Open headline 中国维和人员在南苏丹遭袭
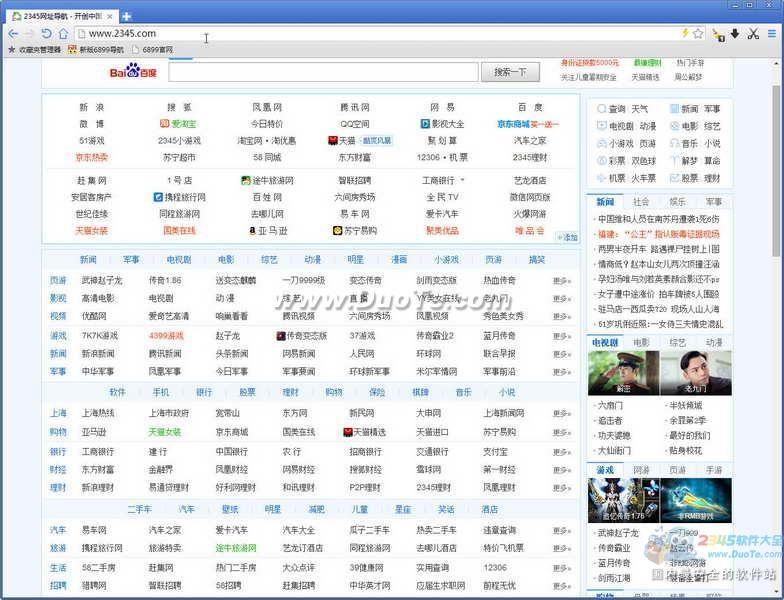This screenshot has height=600, width=784. pyautogui.click(x=659, y=219)
